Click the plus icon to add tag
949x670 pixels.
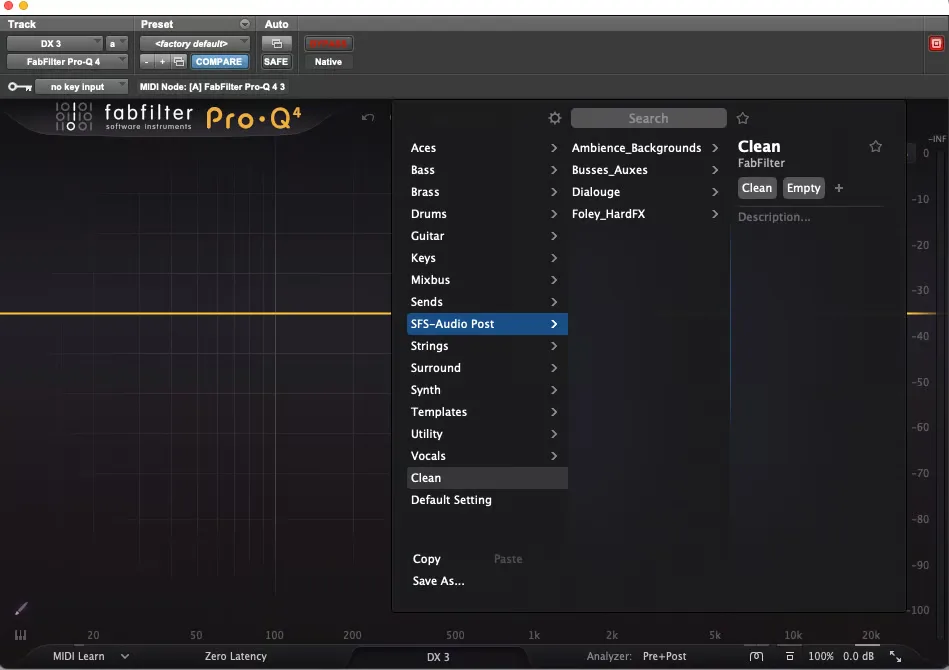coord(839,188)
